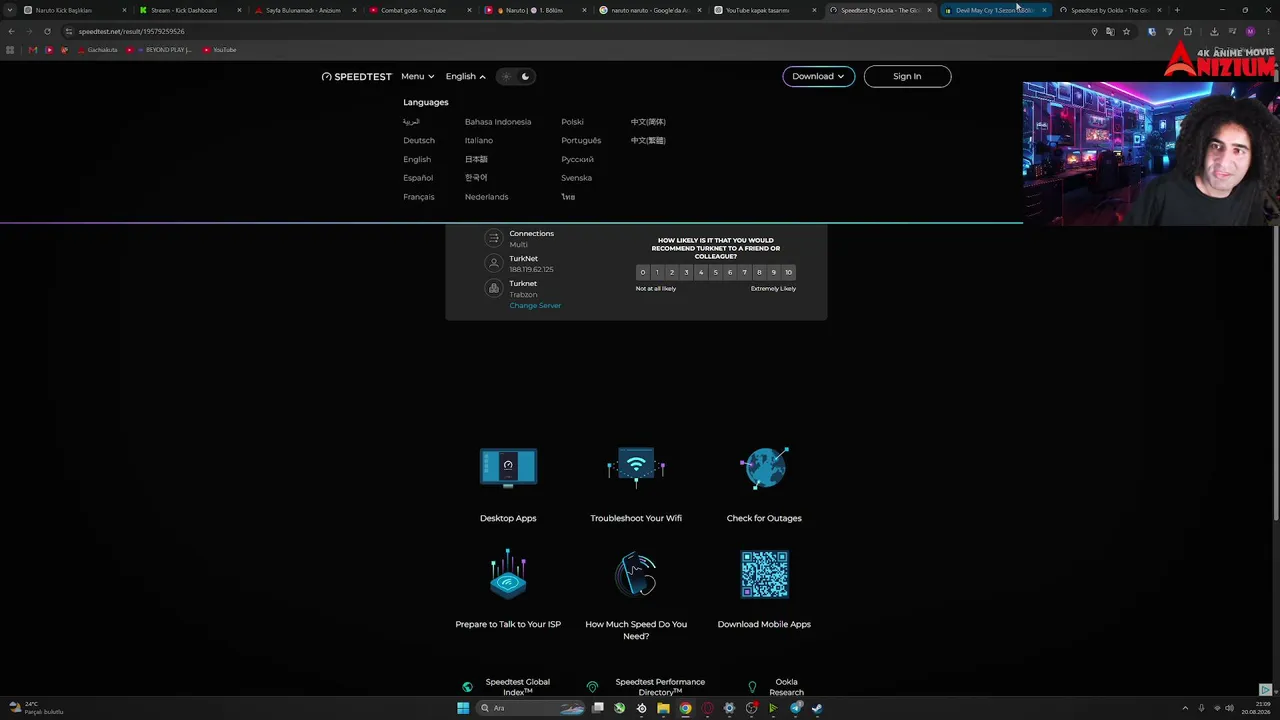Image resolution: width=1280 pixels, height=720 pixels.
Task: Open File Explorer from the taskbar
Action: 663,708
